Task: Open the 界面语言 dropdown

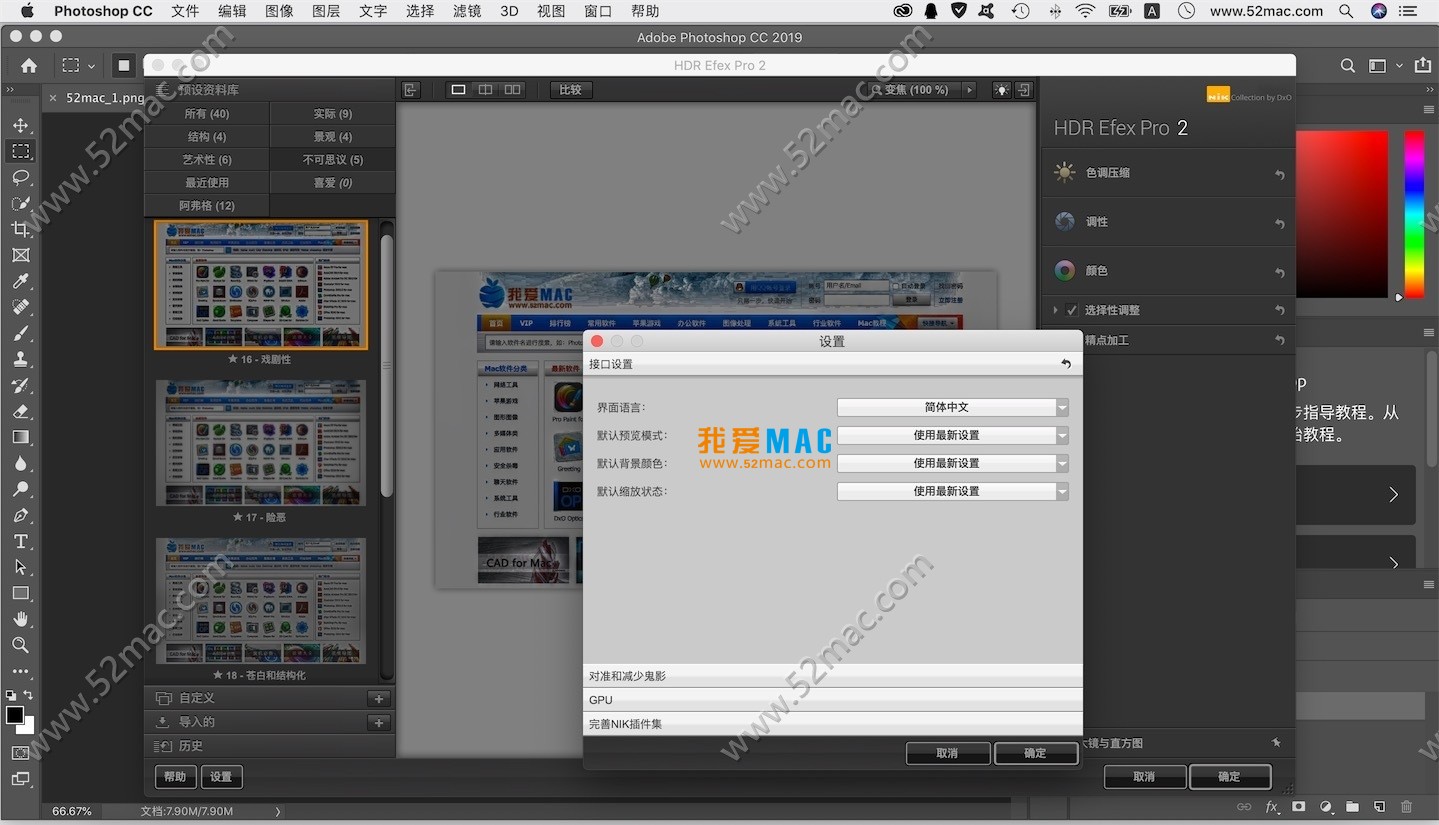Action: pyautogui.click(x=952, y=407)
